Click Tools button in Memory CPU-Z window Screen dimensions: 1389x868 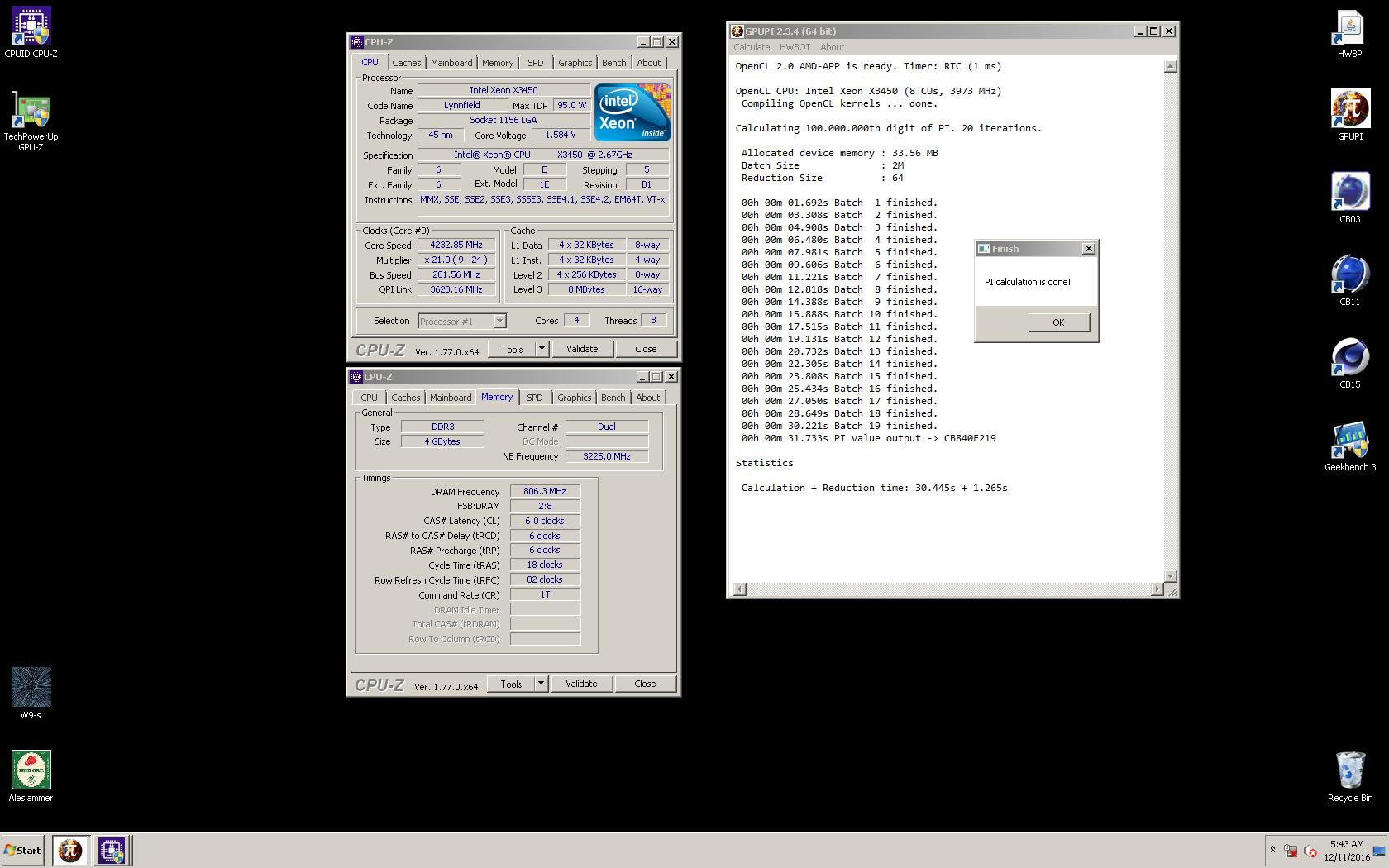pos(511,684)
